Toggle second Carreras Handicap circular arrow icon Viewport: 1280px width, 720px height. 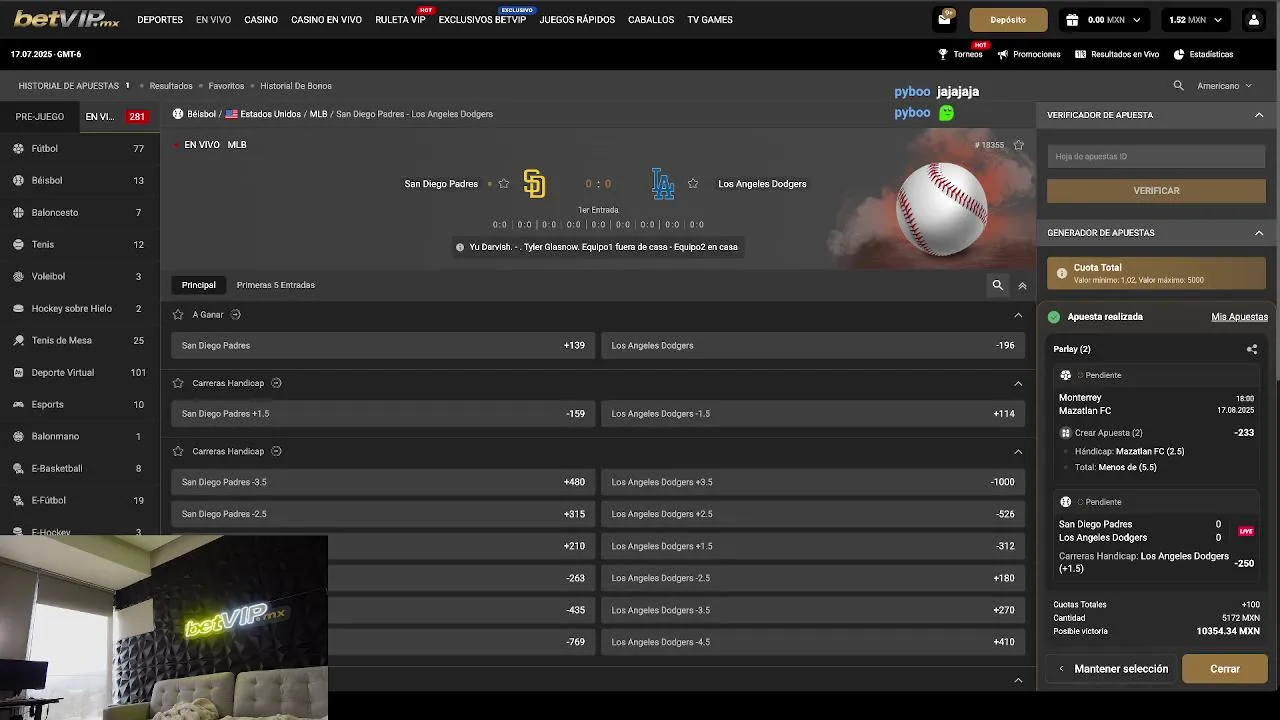[x=276, y=451]
